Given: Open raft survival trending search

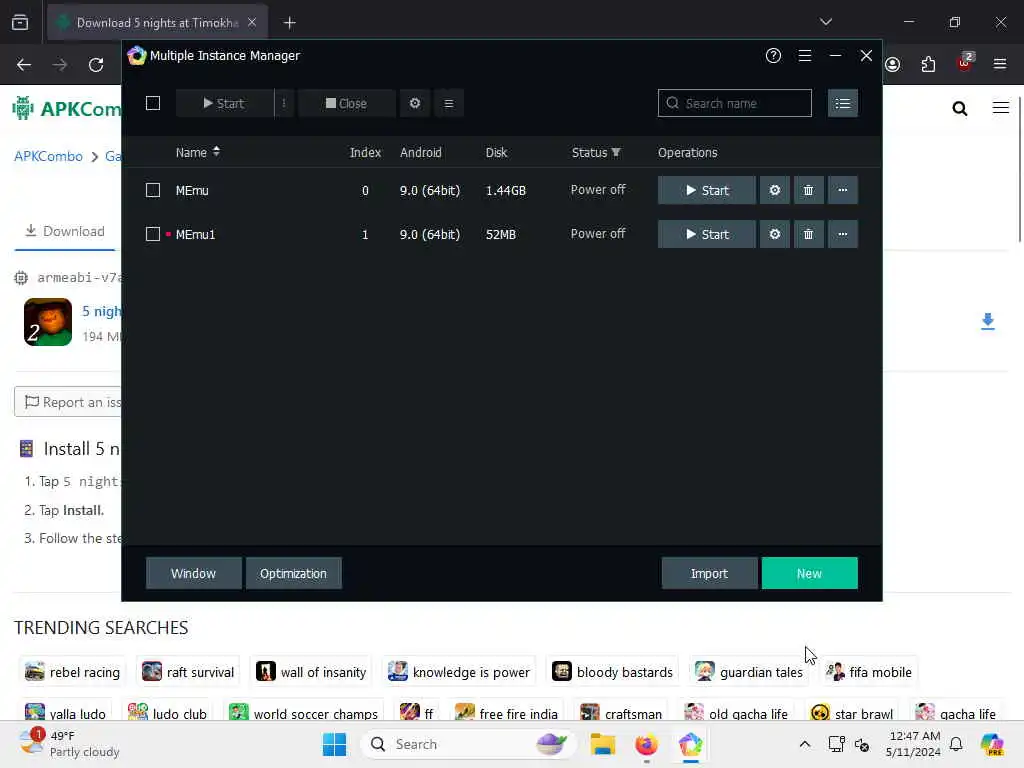Looking at the screenshot, I should [188, 672].
